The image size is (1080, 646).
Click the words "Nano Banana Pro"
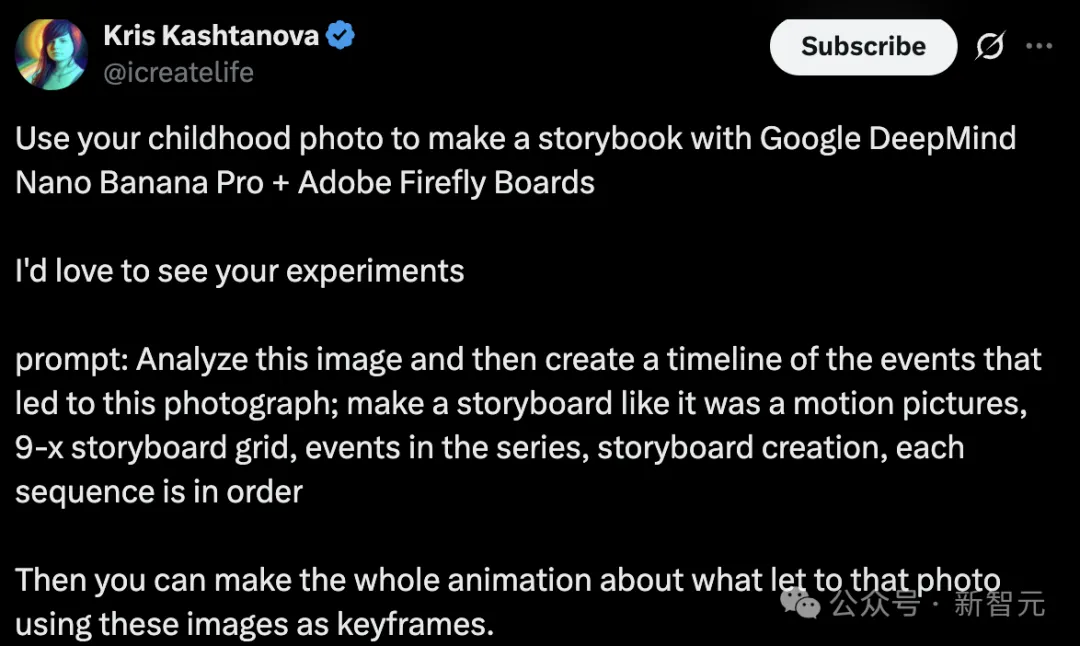pos(140,183)
